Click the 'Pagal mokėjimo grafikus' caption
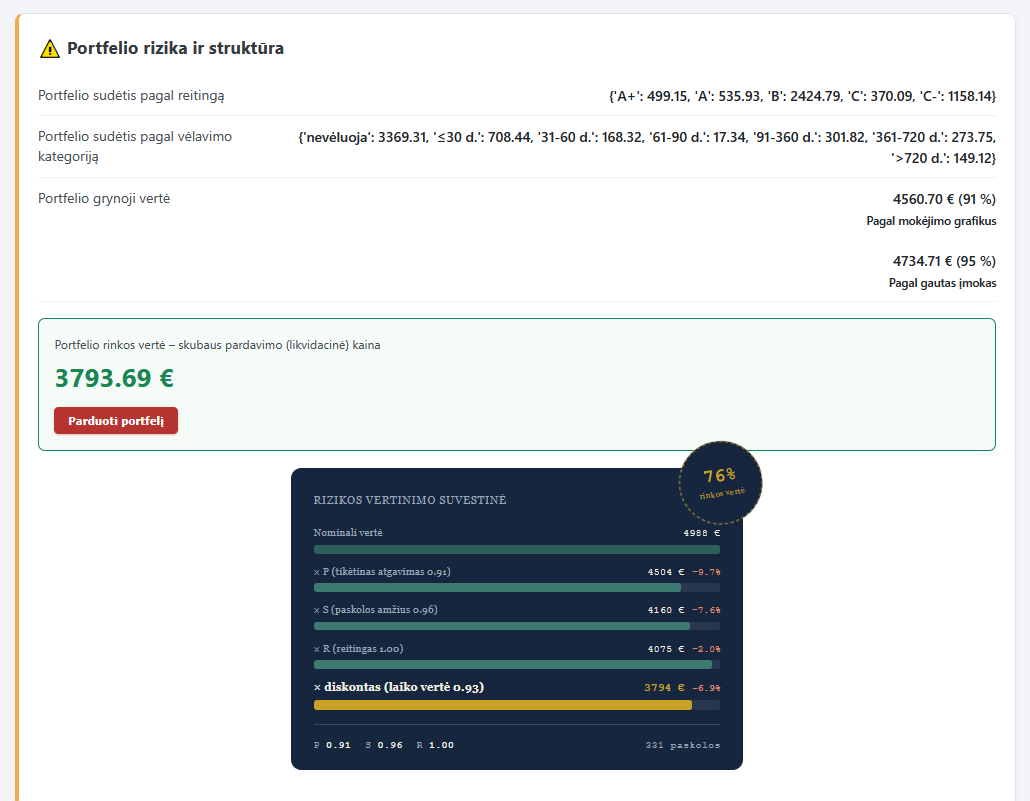1030x801 pixels. [x=931, y=221]
